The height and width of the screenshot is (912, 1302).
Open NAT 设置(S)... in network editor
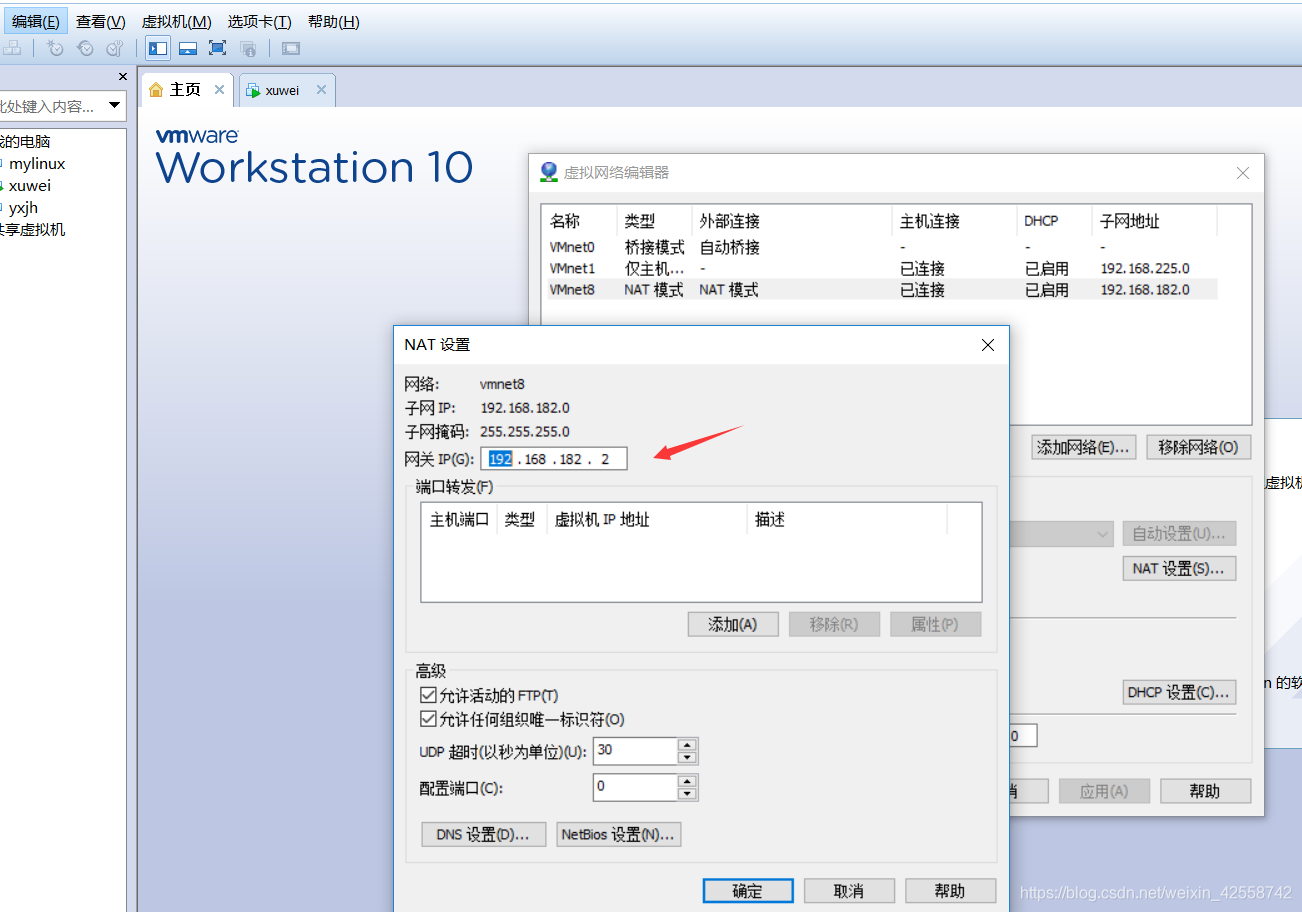pos(1180,568)
